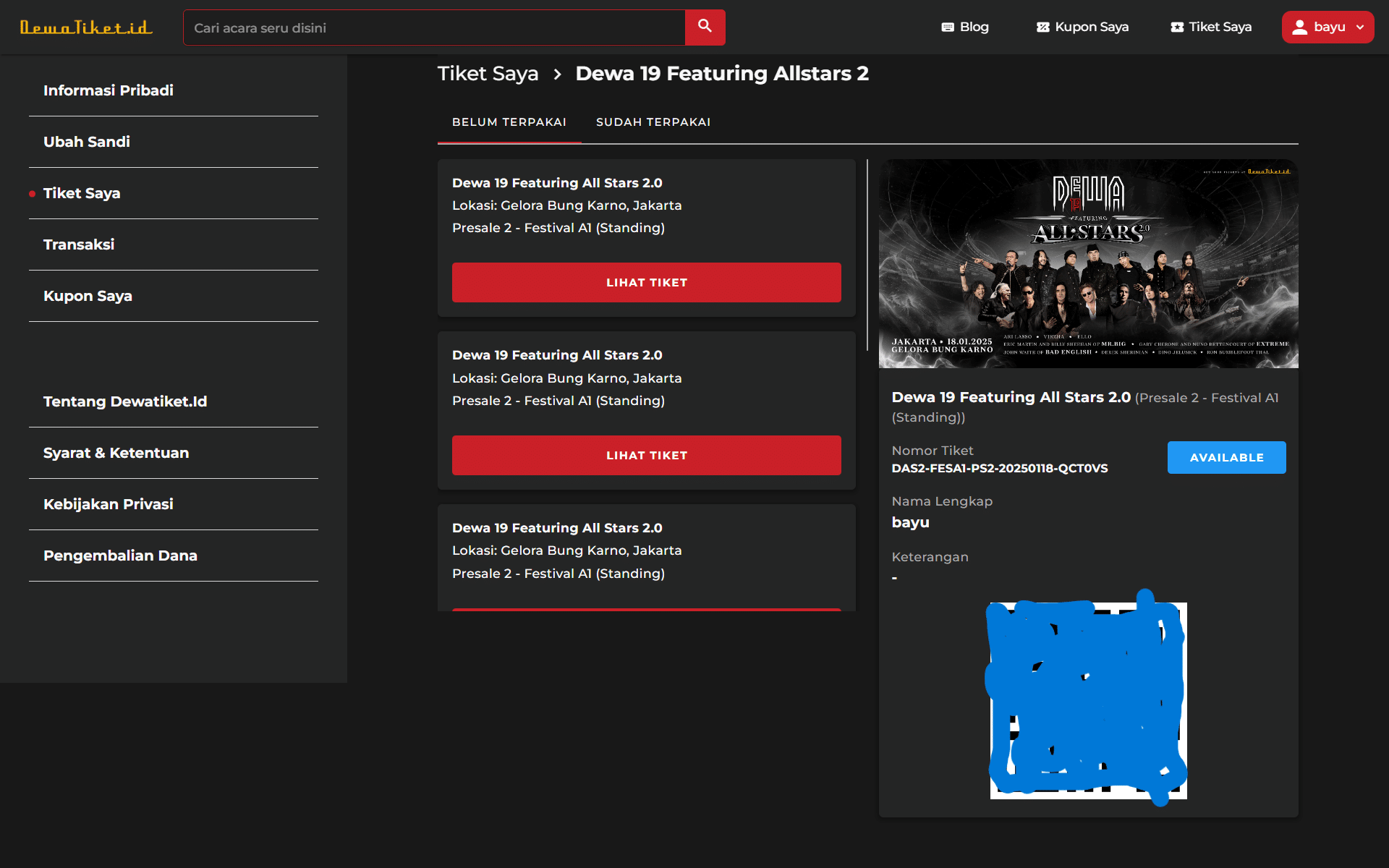Click the Blog keyboard icon
This screenshot has height=868, width=1389.
[x=948, y=27]
